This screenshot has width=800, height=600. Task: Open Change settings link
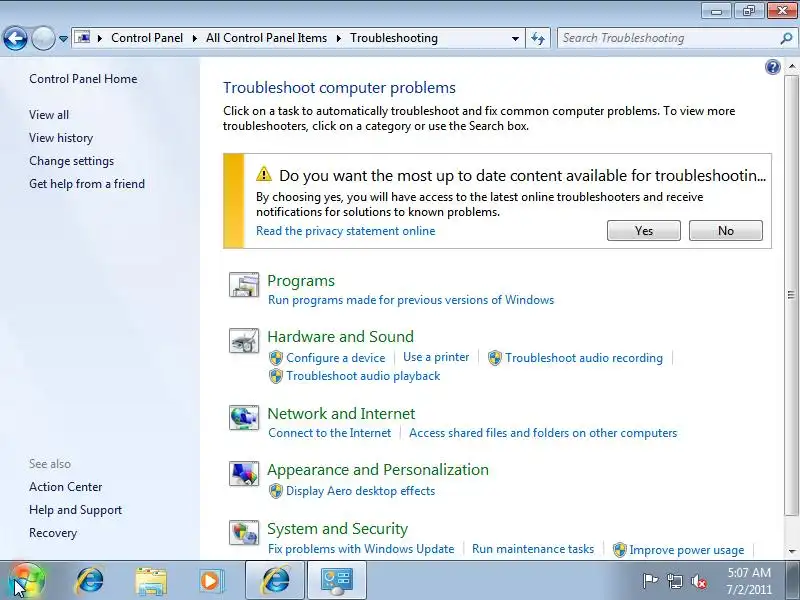coord(71,161)
